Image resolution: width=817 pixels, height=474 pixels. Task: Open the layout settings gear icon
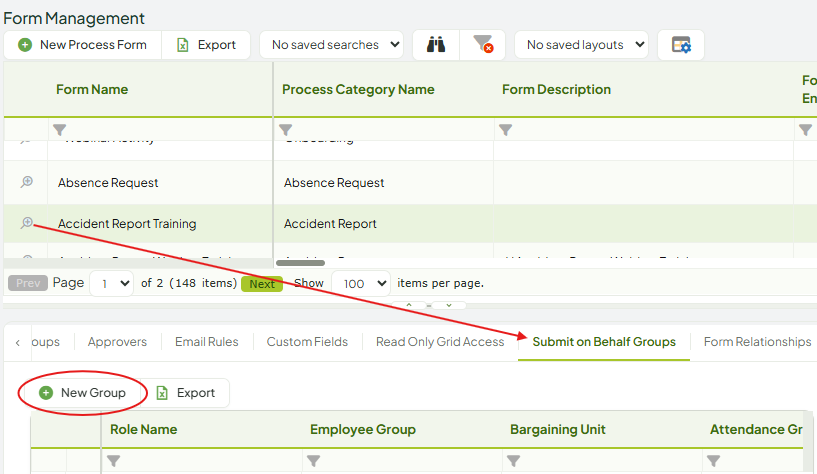(681, 45)
